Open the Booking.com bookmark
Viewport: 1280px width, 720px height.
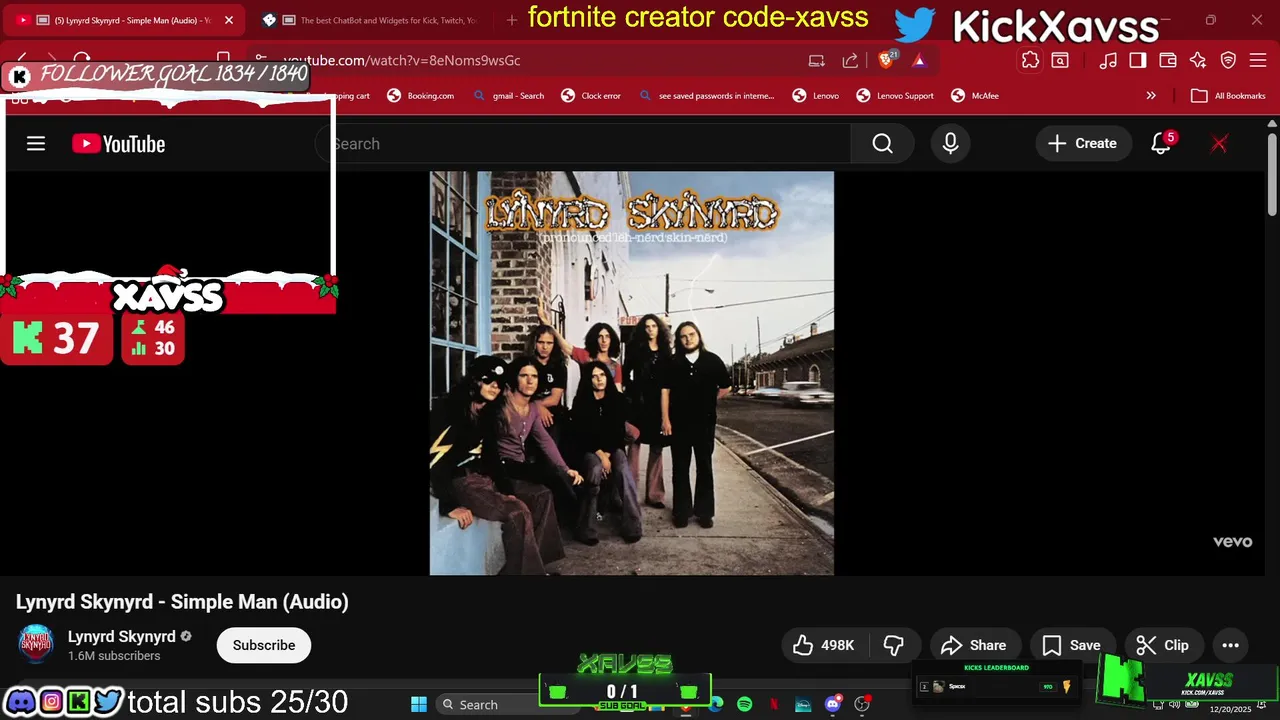click(421, 96)
